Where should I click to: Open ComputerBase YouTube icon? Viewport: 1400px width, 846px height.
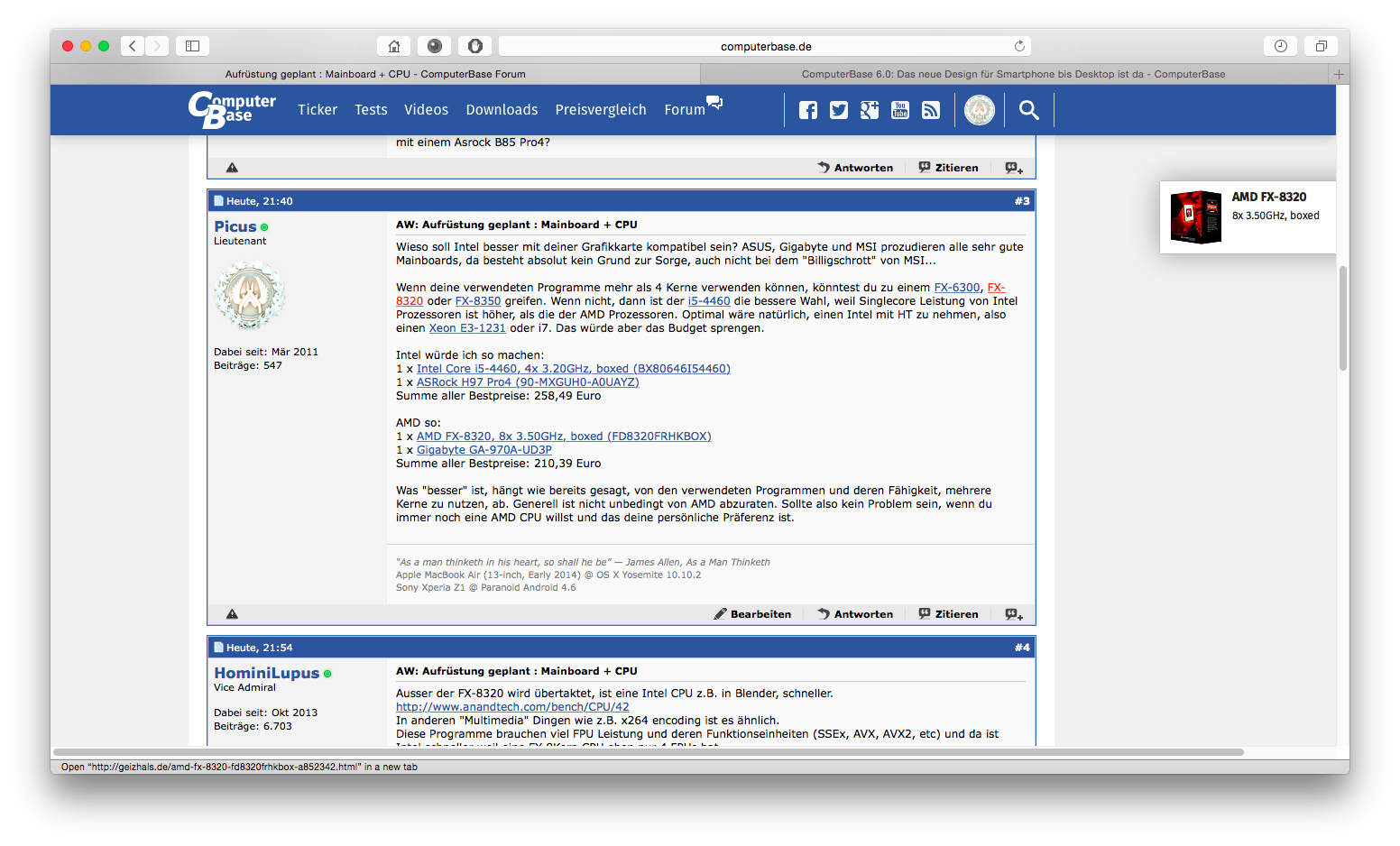[x=900, y=110]
